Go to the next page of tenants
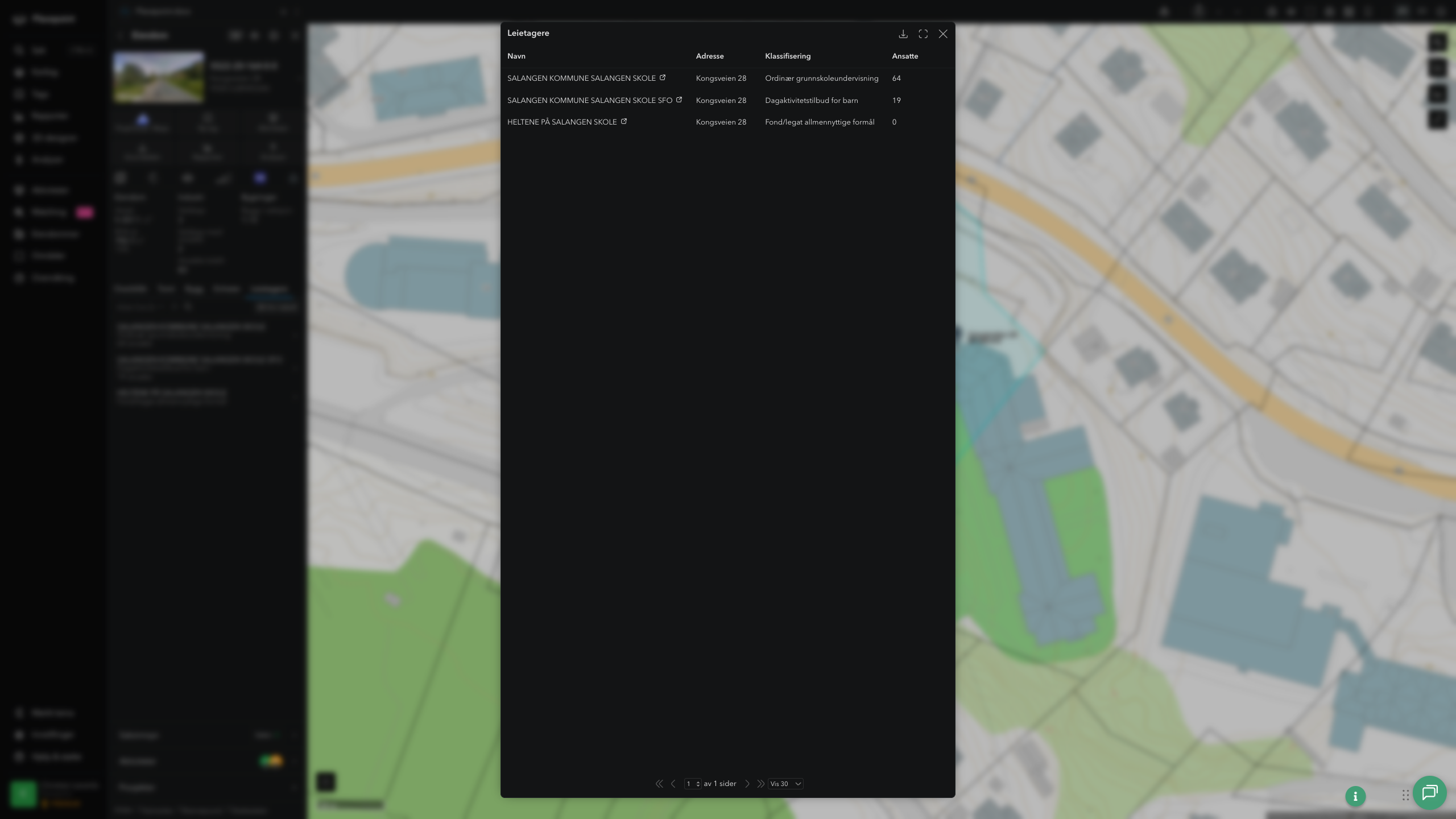Screen dimensions: 1456x819 [x=747, y=784]
